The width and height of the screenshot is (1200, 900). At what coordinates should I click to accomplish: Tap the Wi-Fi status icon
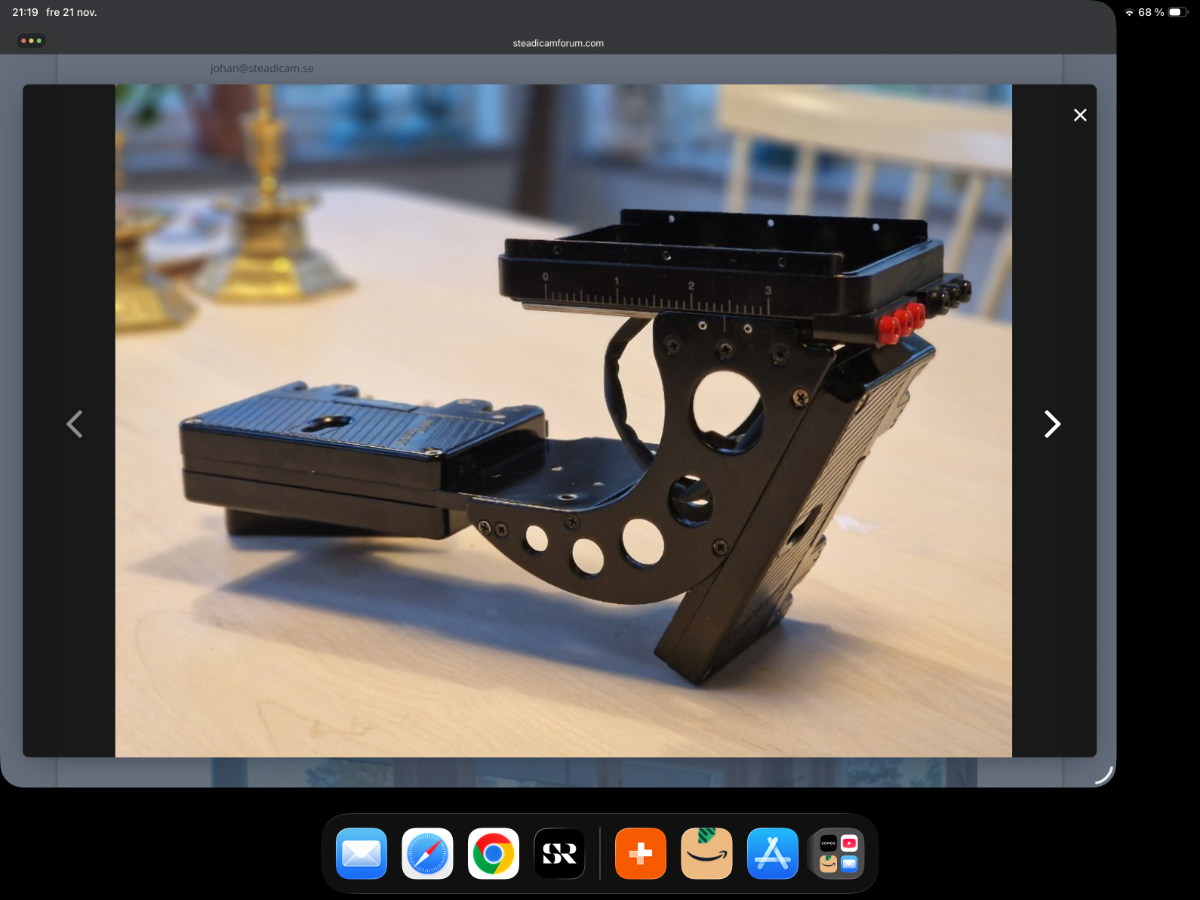(x=1129, y=12)
